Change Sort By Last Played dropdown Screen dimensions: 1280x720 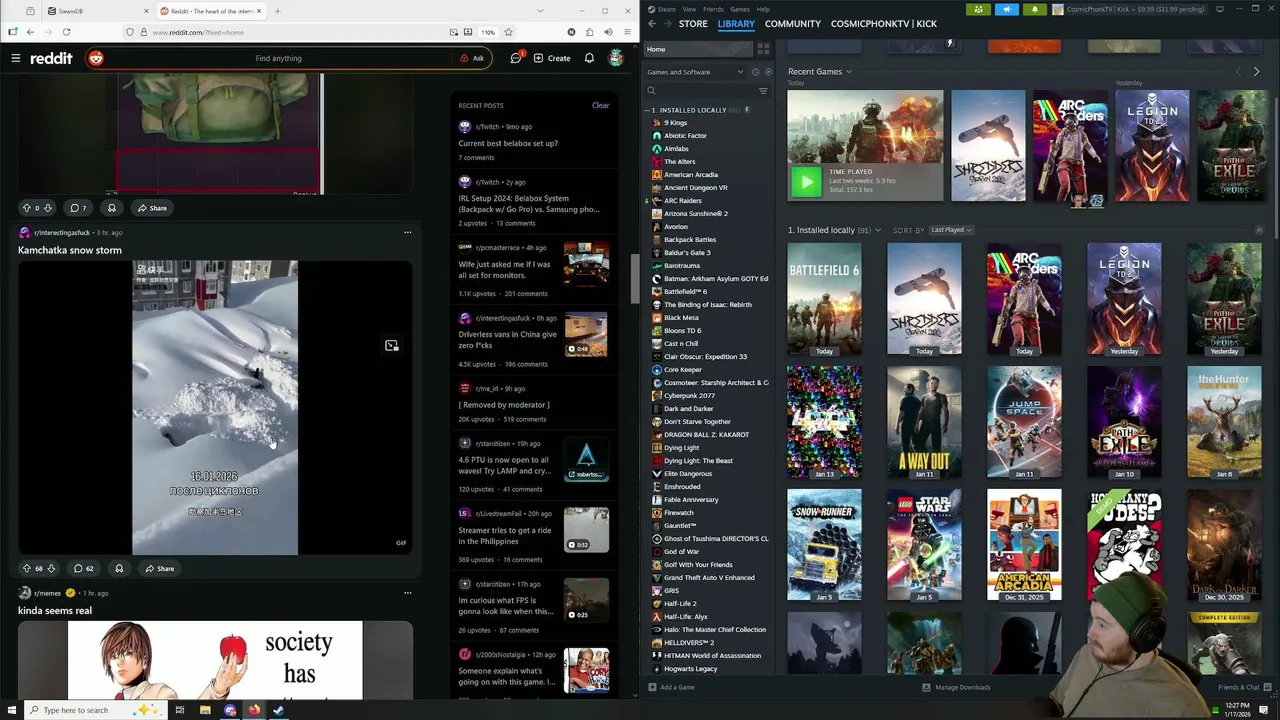tap(951, 230)
